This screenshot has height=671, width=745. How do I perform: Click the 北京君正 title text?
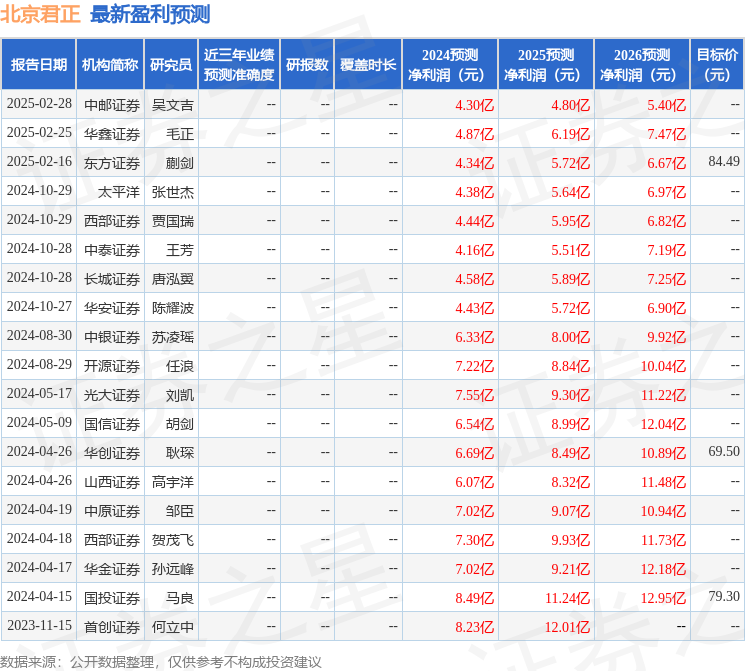tap(40, 14)
